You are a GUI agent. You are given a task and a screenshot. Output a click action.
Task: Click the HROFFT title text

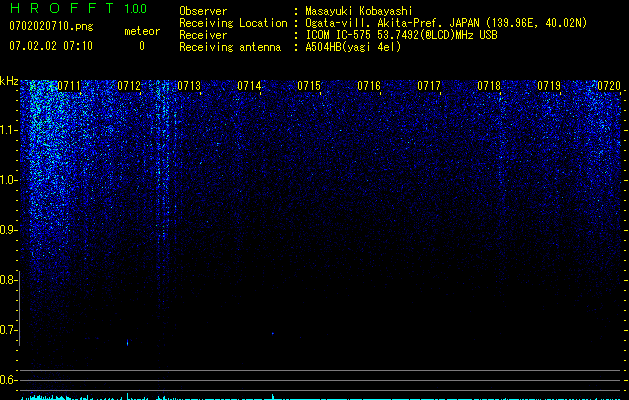62,8
